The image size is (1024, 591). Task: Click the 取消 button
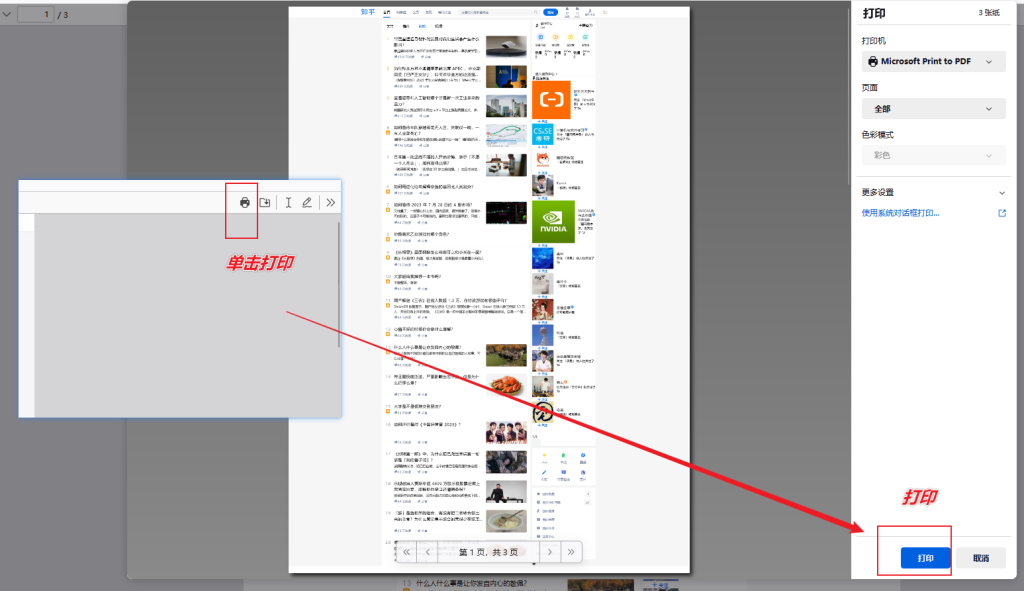(x=980, y=558)
